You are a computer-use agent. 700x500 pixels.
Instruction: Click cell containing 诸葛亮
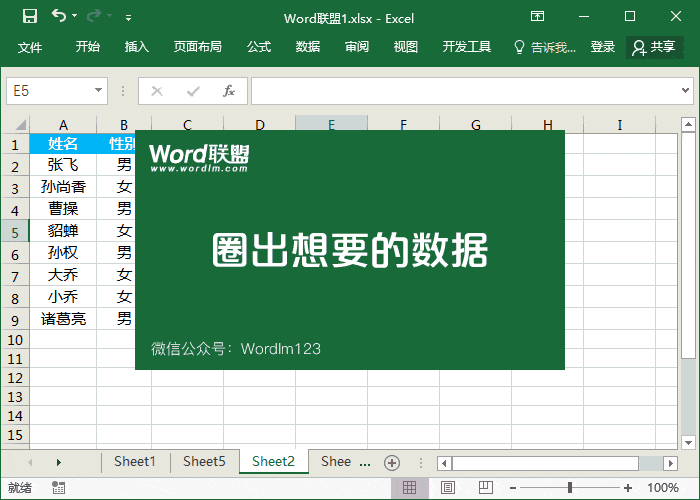coord(63,318)
